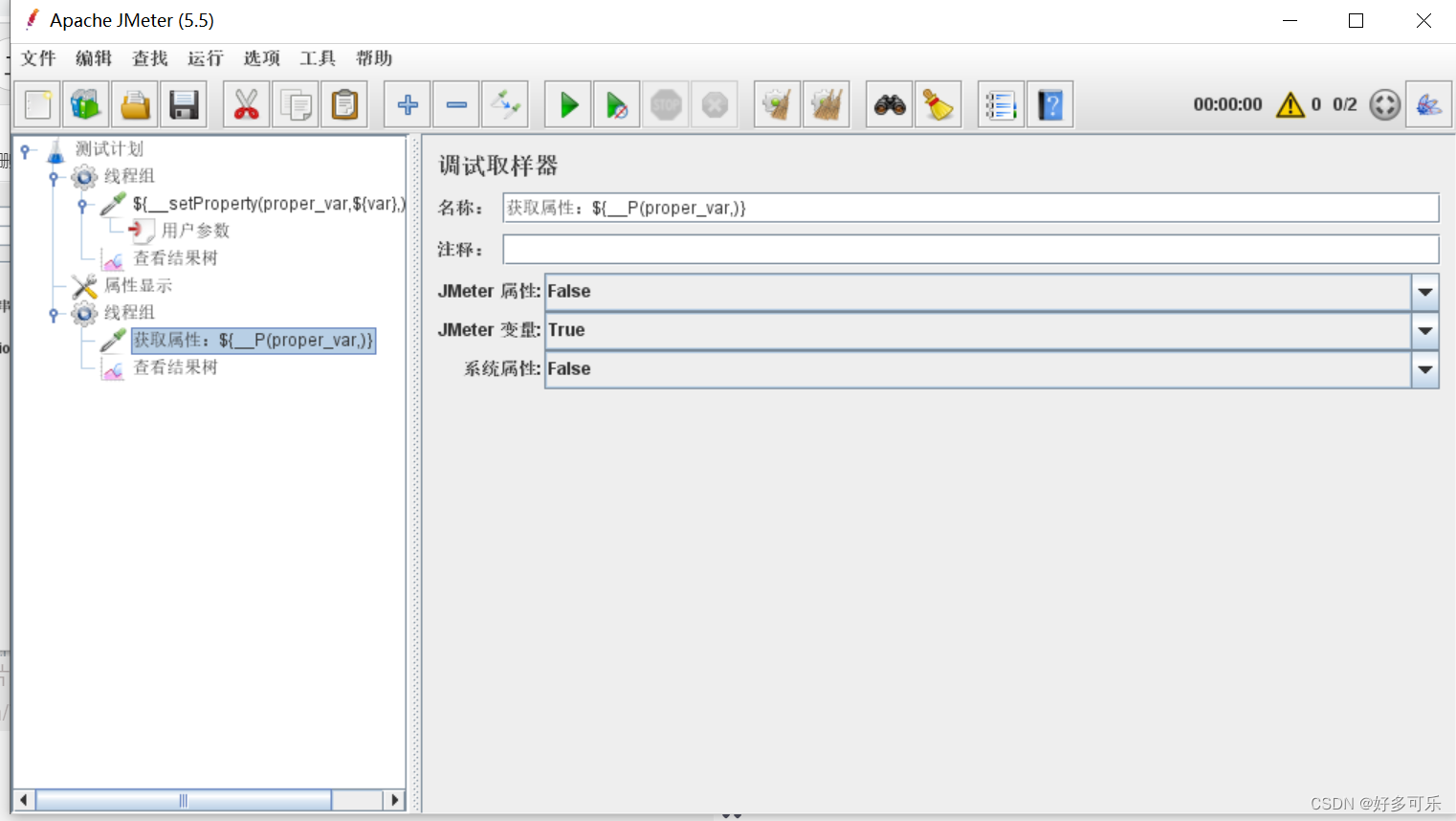
Task: Select 查看结果树 under first thread group
Action: click(175, 258)
